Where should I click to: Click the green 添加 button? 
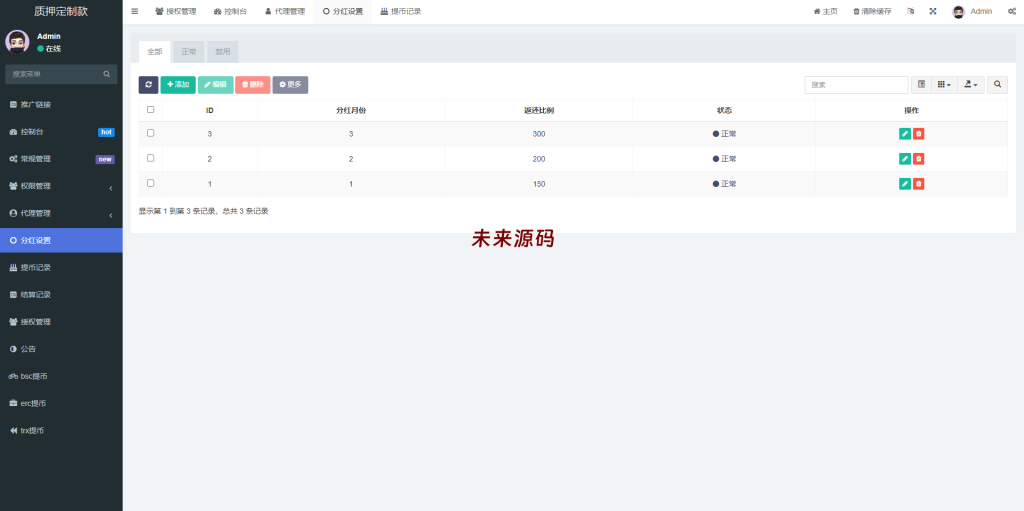(178, 85)
